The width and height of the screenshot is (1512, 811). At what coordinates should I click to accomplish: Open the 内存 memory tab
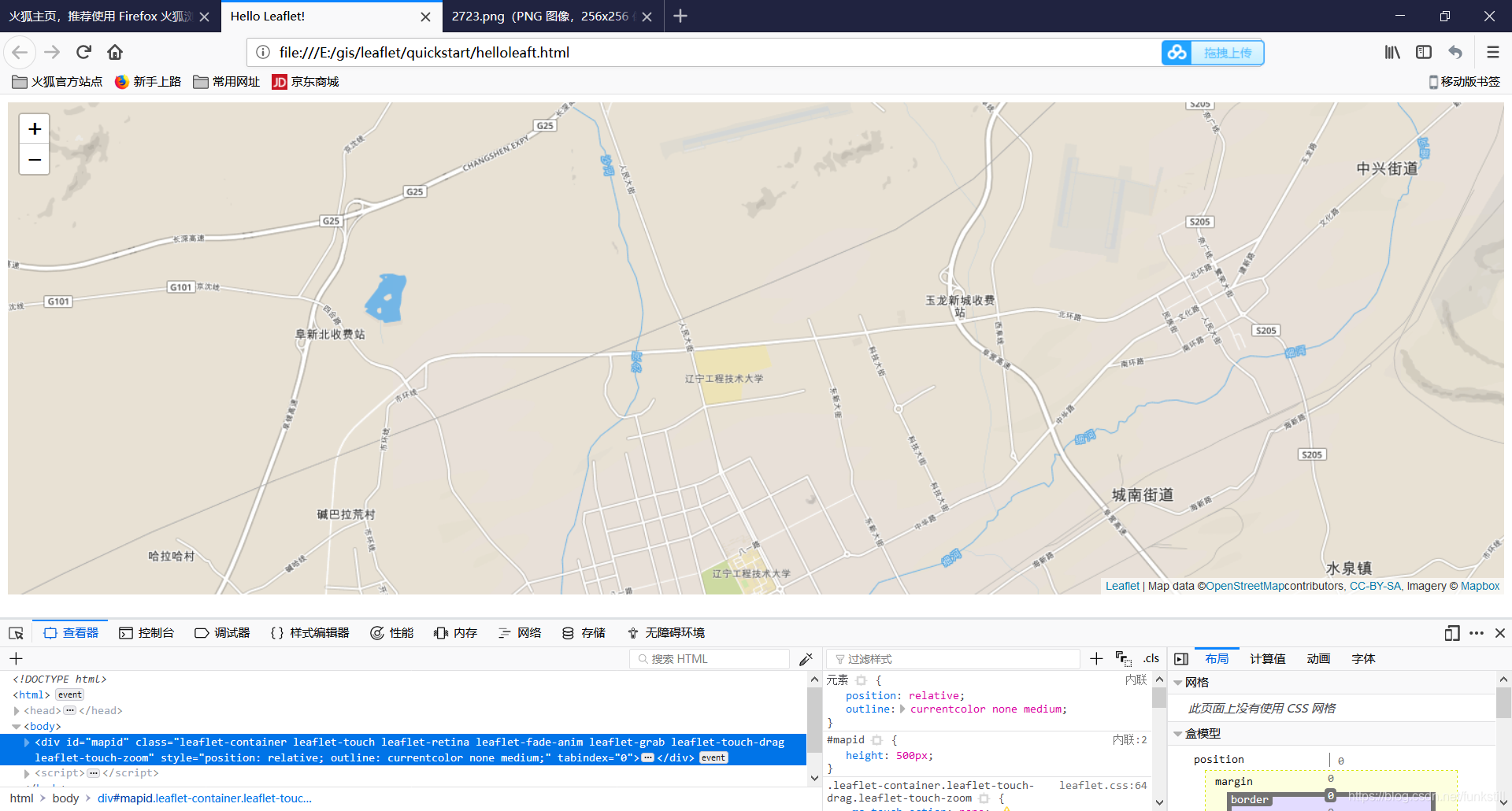tap(456, 633)
